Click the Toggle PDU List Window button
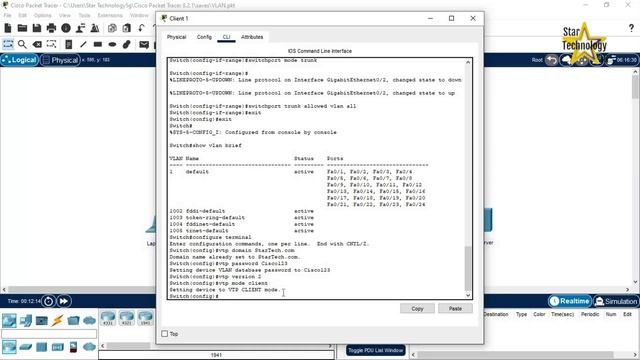Viewport: 640px width, 360px height. (x=376, y=350)
